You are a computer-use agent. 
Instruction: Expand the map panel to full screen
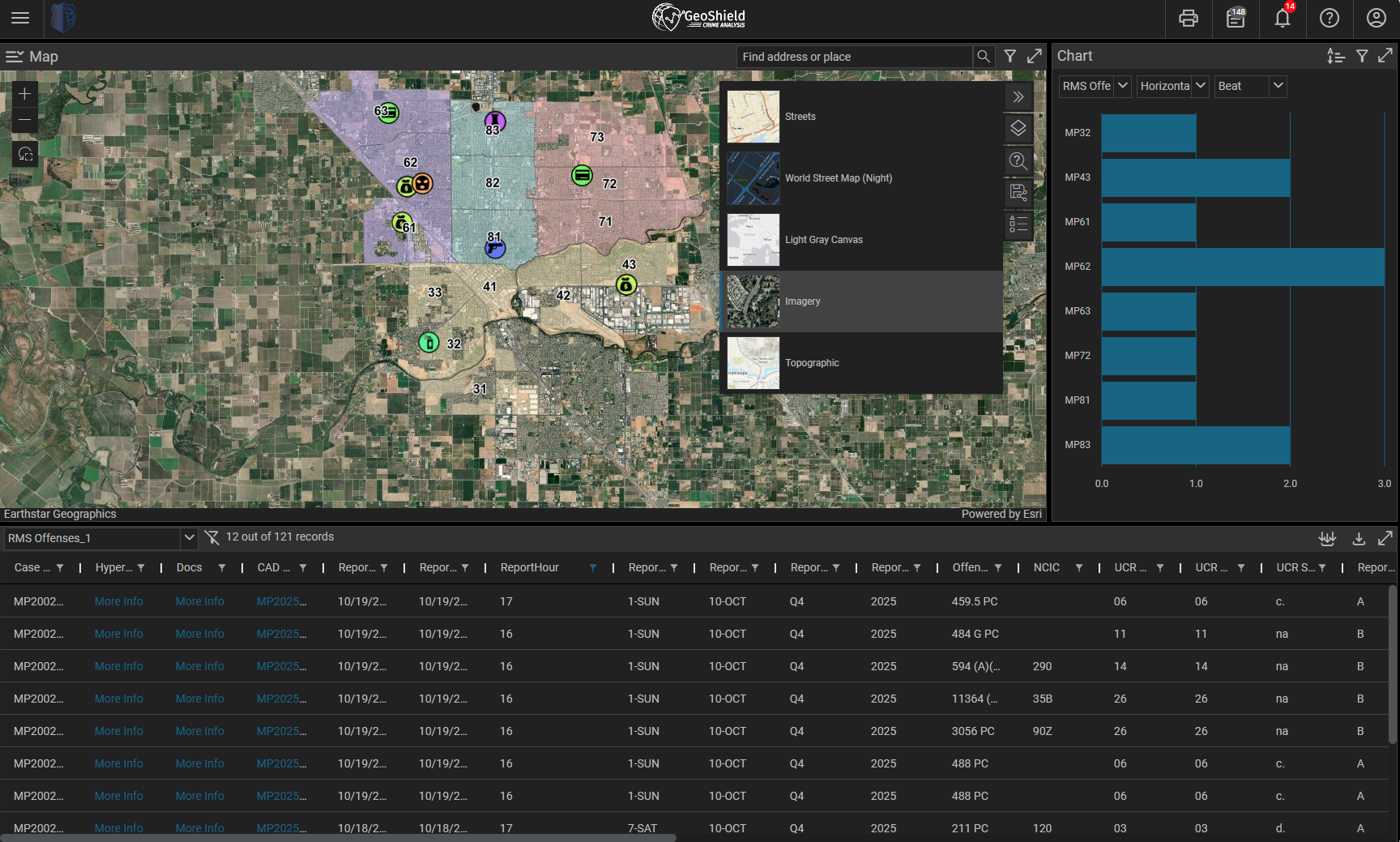[1035, 56]
